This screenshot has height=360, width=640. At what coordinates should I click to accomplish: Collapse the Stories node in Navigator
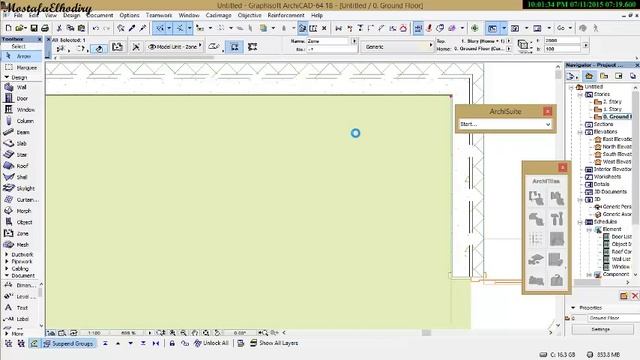pos(580,94)
